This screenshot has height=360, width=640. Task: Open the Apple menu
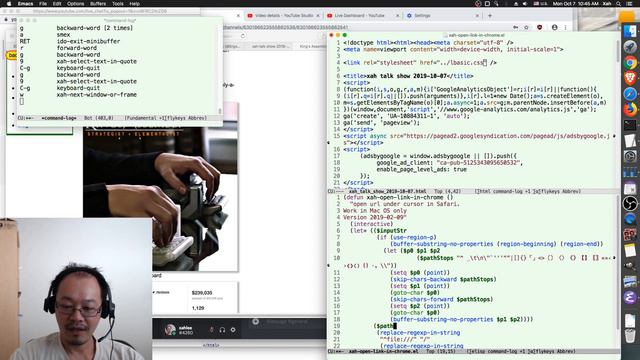tap(9, 4)
